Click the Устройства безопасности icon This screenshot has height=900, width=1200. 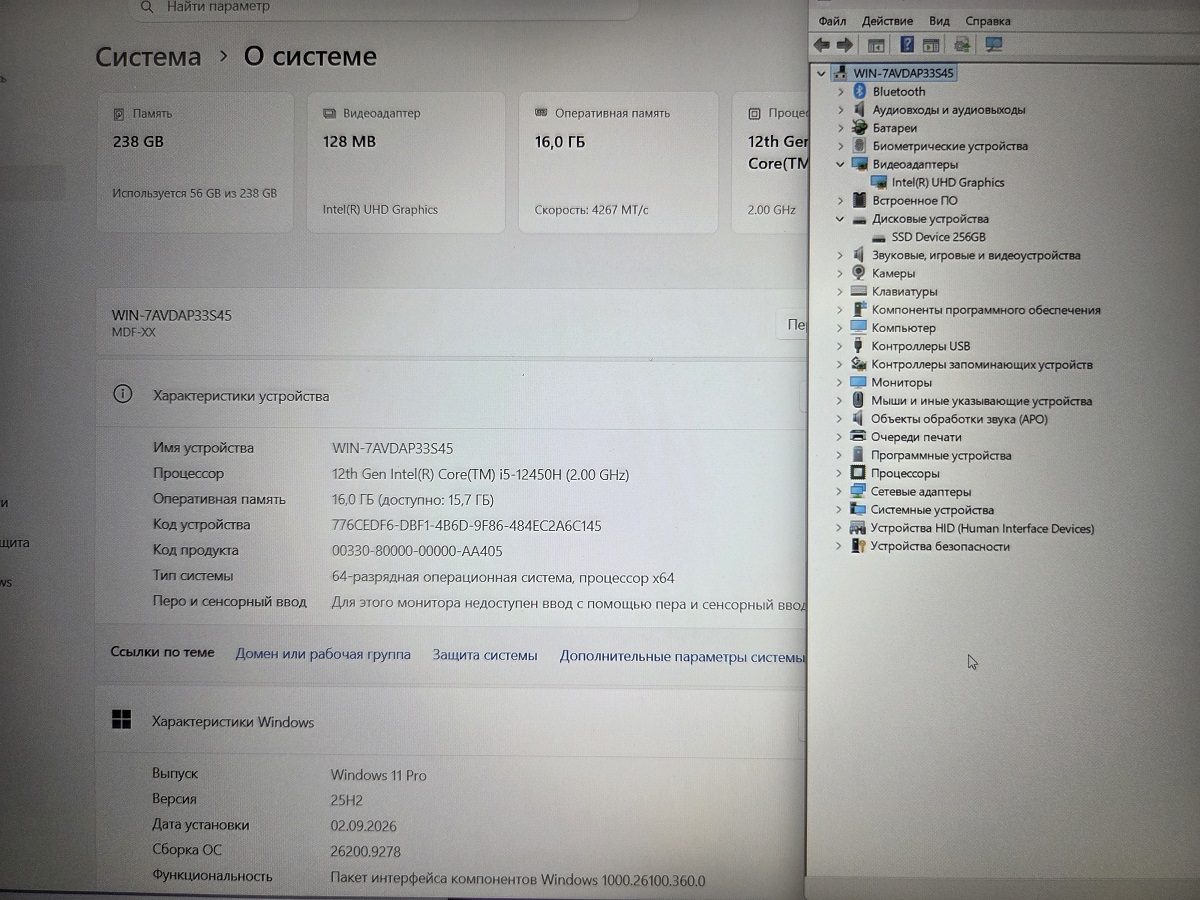coord(858,546)
